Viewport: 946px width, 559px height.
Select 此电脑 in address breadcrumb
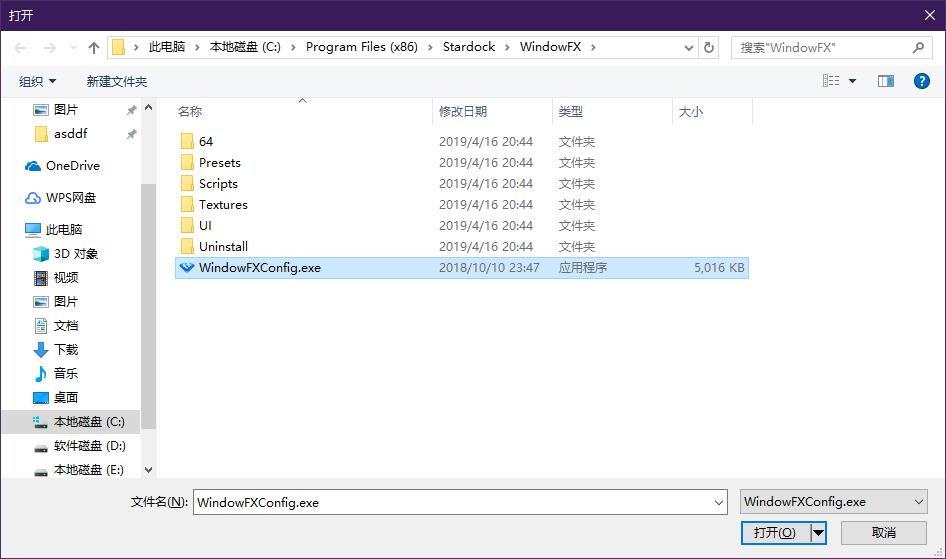pyautogui.click(x=167, y=47)
